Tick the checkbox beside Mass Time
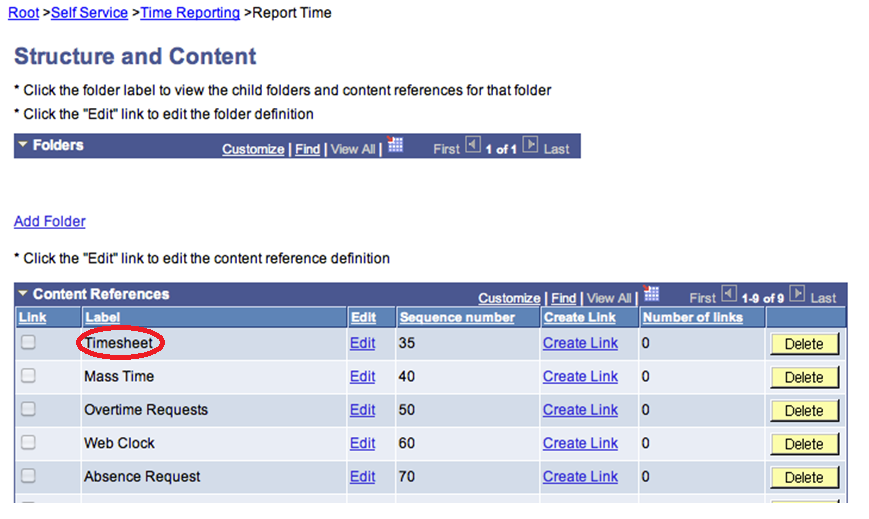Image resolution: width=869 pixels, height=519 pixels. pyautogui.click(x=29, y=376)
